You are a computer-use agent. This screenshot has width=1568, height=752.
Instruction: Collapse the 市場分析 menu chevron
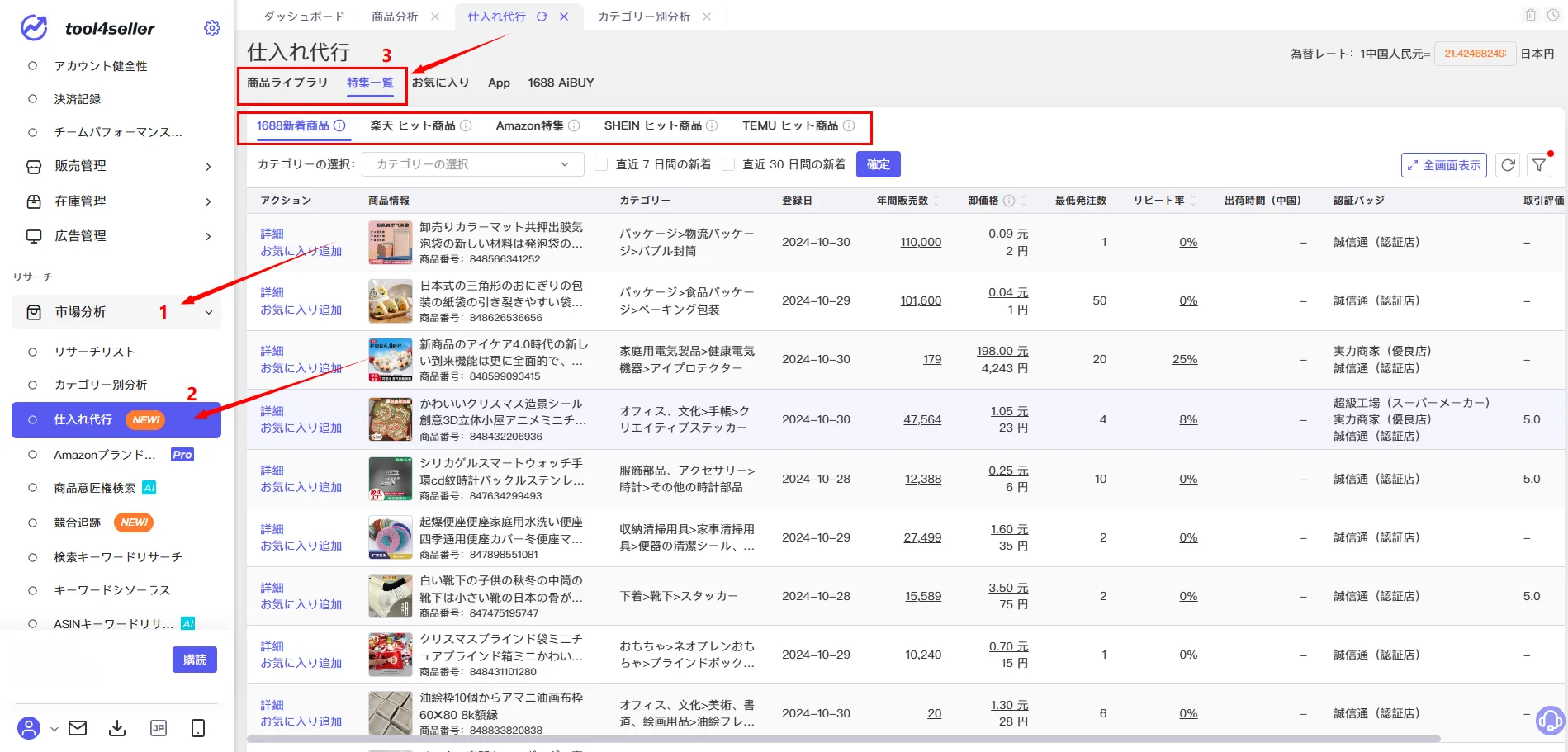coord(209,312)
